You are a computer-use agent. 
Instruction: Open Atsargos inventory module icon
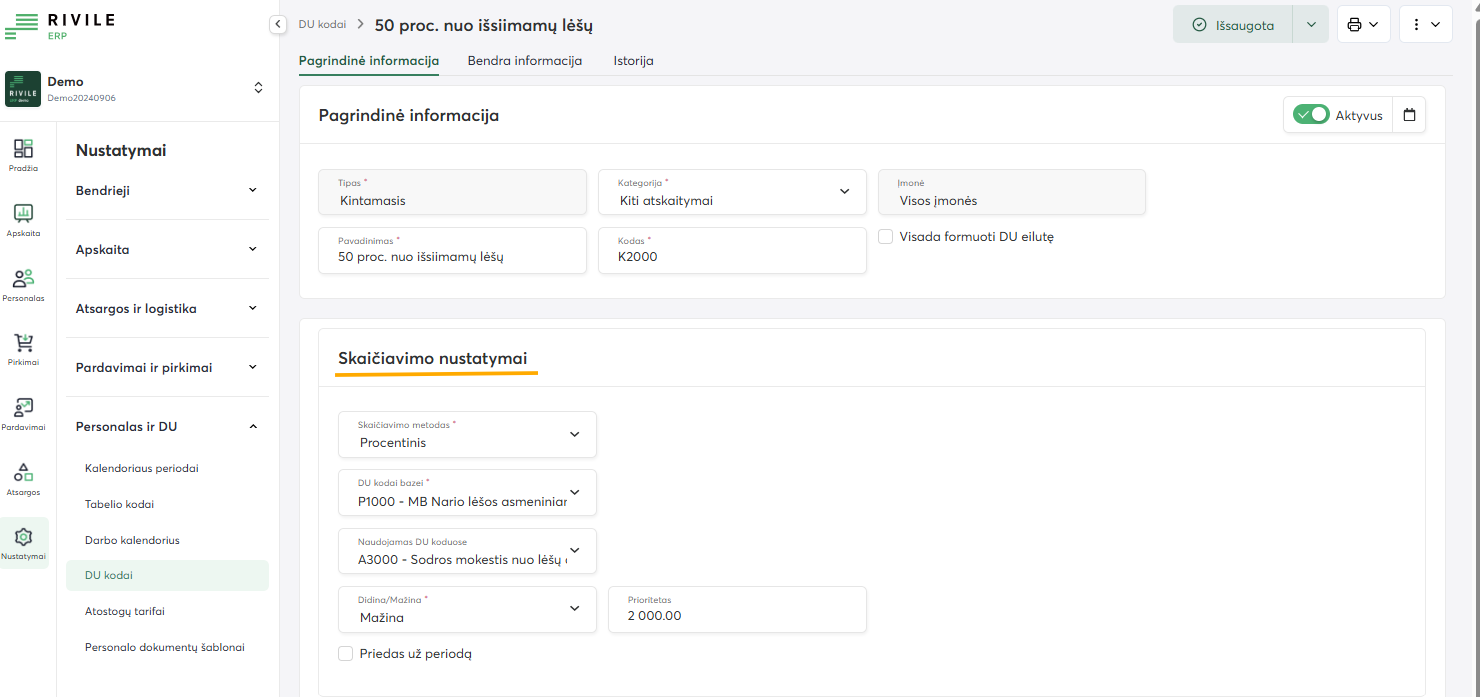[x=23, y=473]
